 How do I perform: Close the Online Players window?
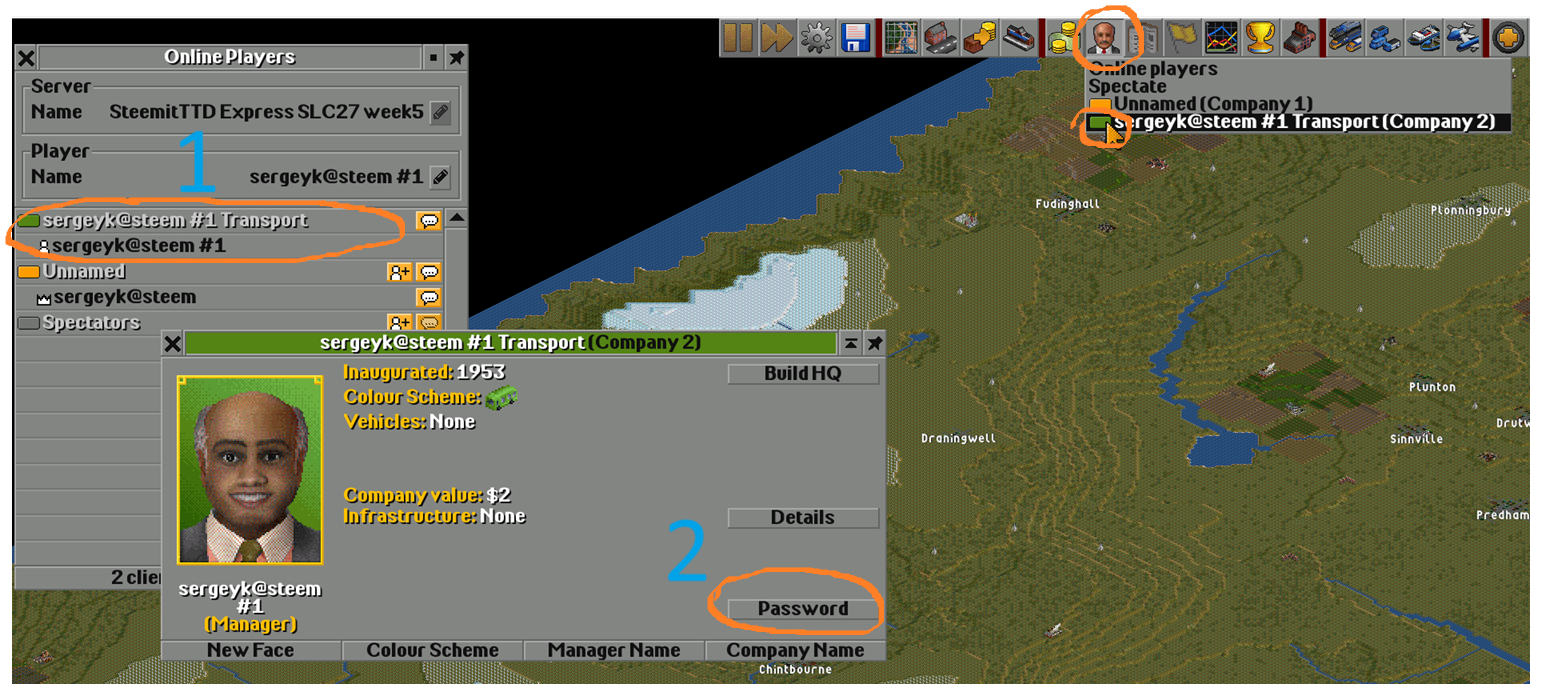pos(26,58)
